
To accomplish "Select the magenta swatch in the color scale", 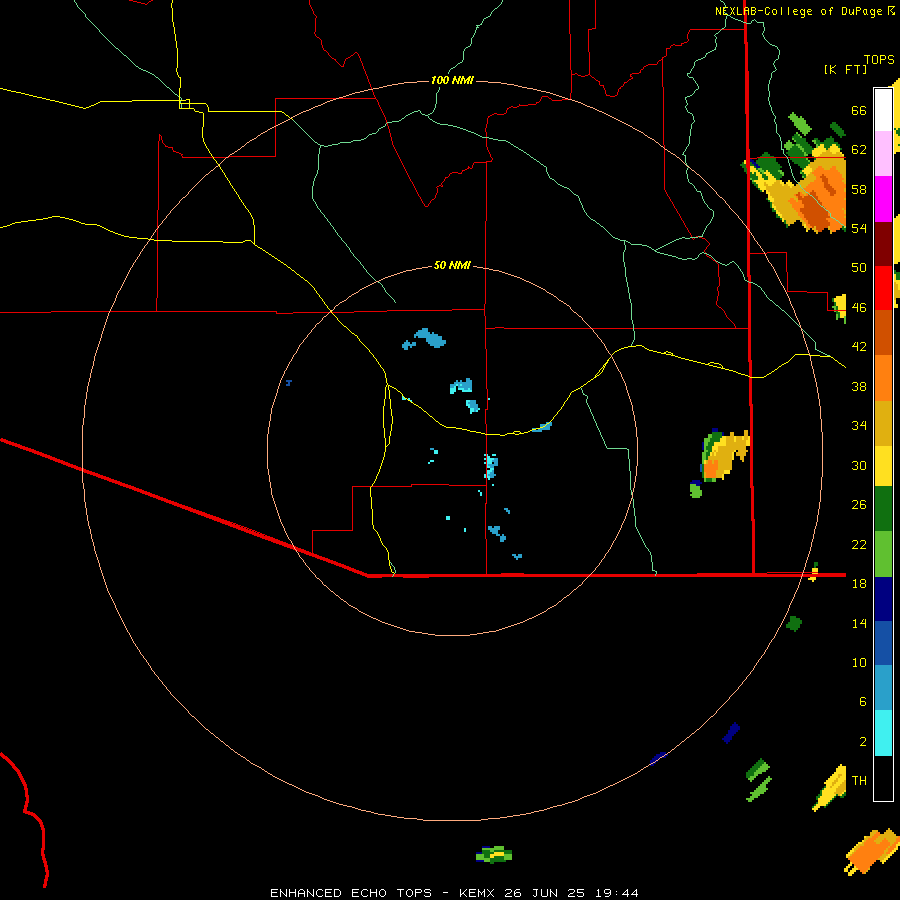I will (883, 199).
